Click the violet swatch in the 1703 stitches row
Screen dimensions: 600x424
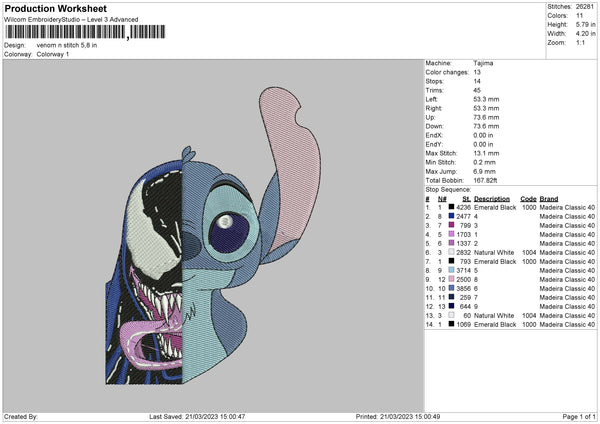[452, 234]
